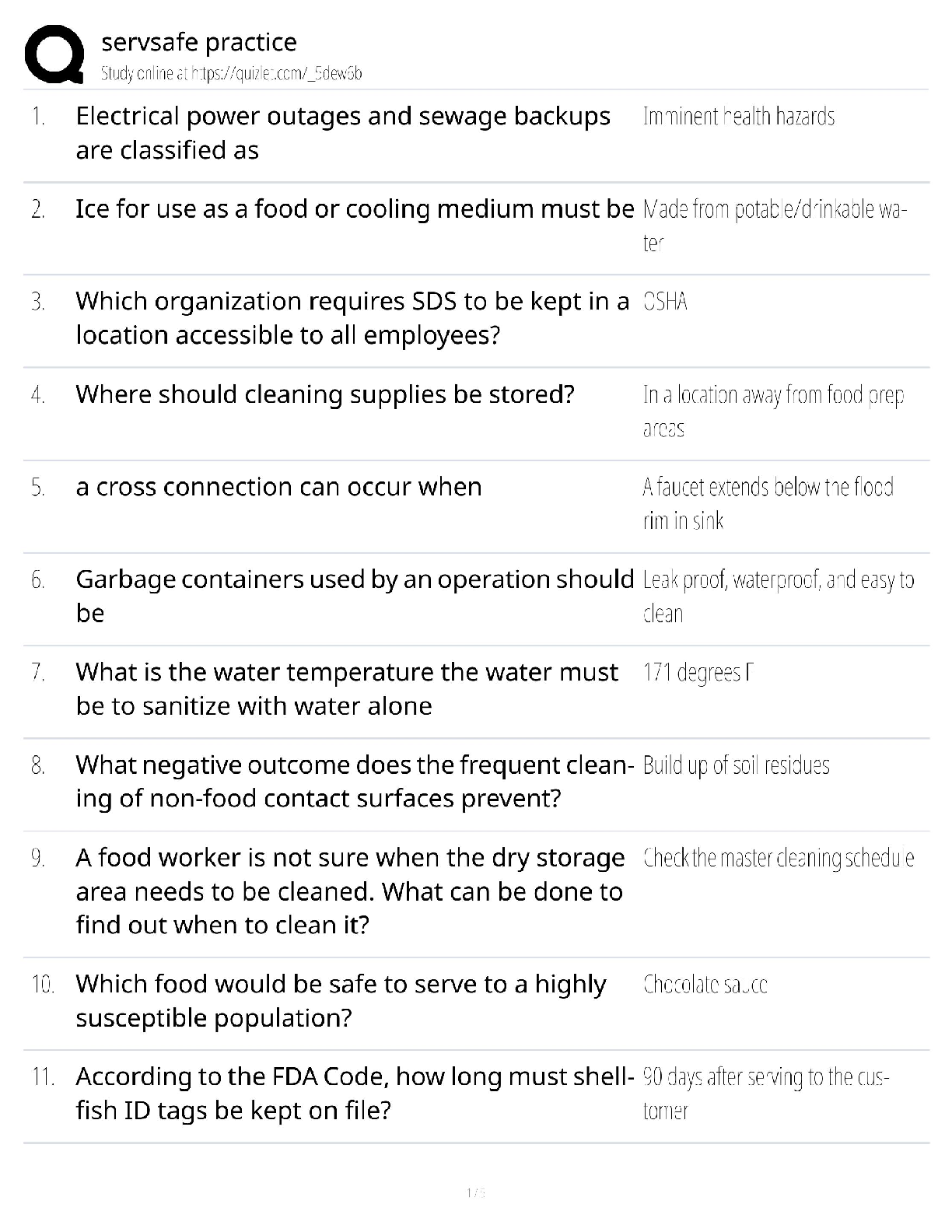
Task: Click the 'OSHA' answer text
Action: click(666, 302)
